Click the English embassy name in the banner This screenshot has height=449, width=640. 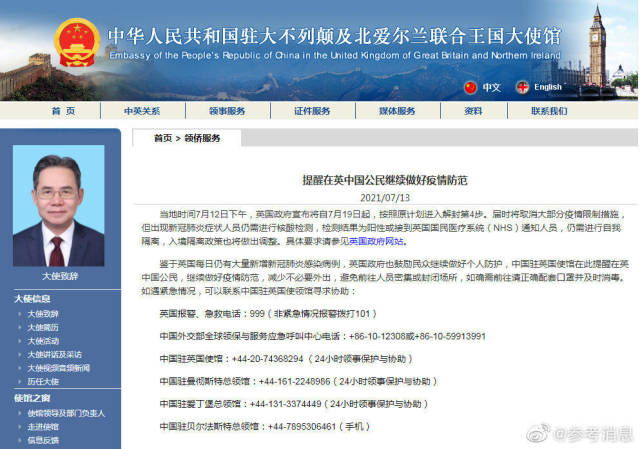[x=335, y=55]
